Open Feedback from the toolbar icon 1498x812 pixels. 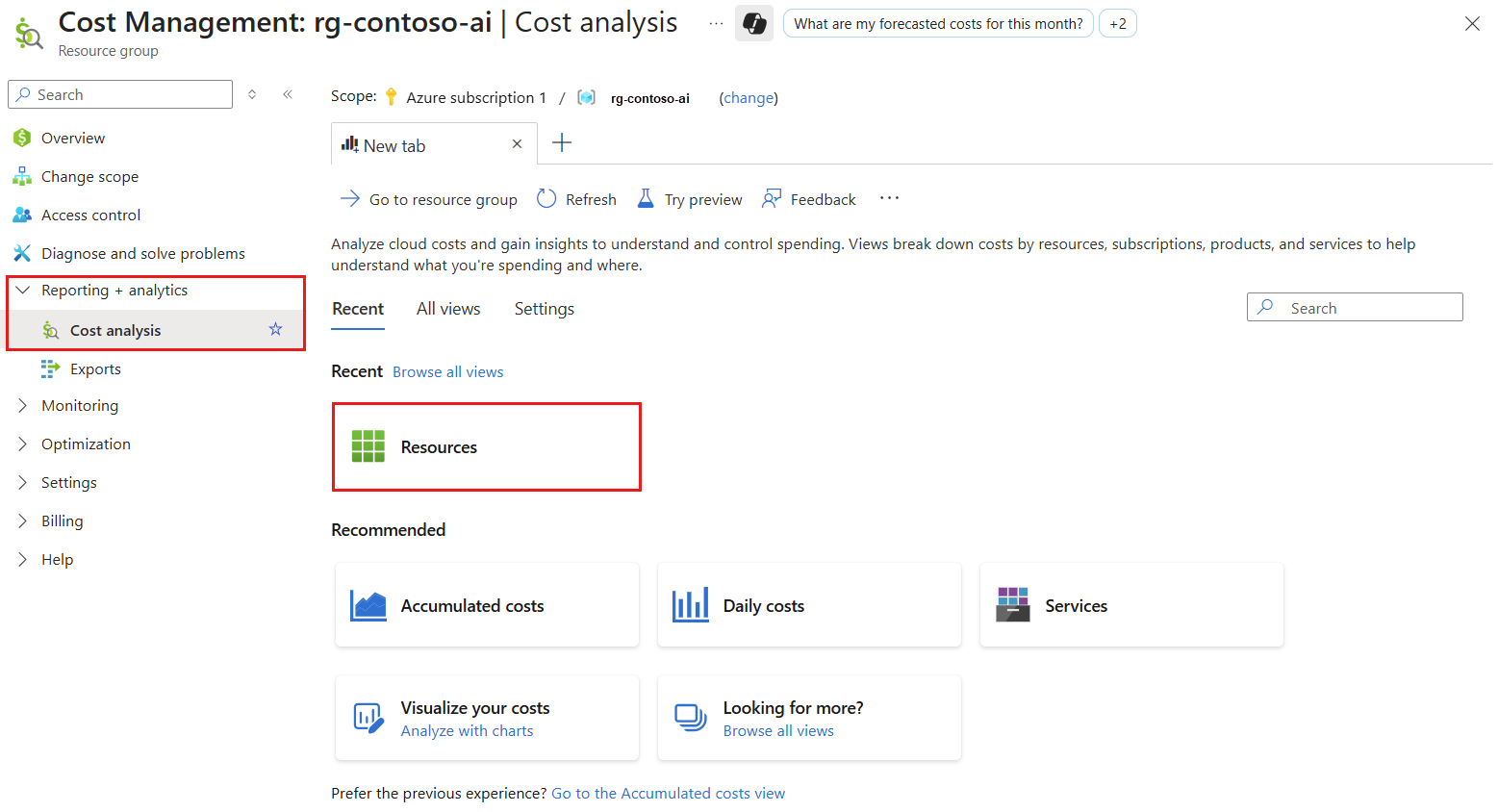(772, 199)
